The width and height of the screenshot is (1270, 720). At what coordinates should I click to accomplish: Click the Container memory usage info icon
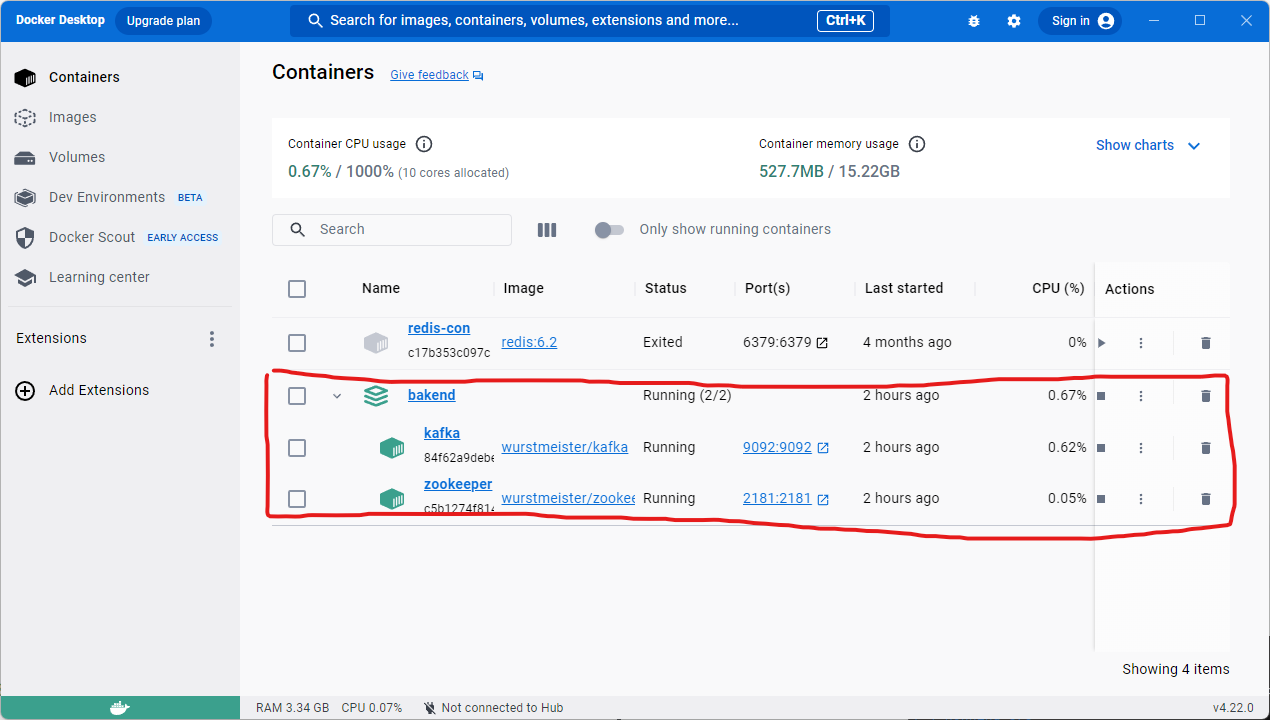click(x=917, y=144)
